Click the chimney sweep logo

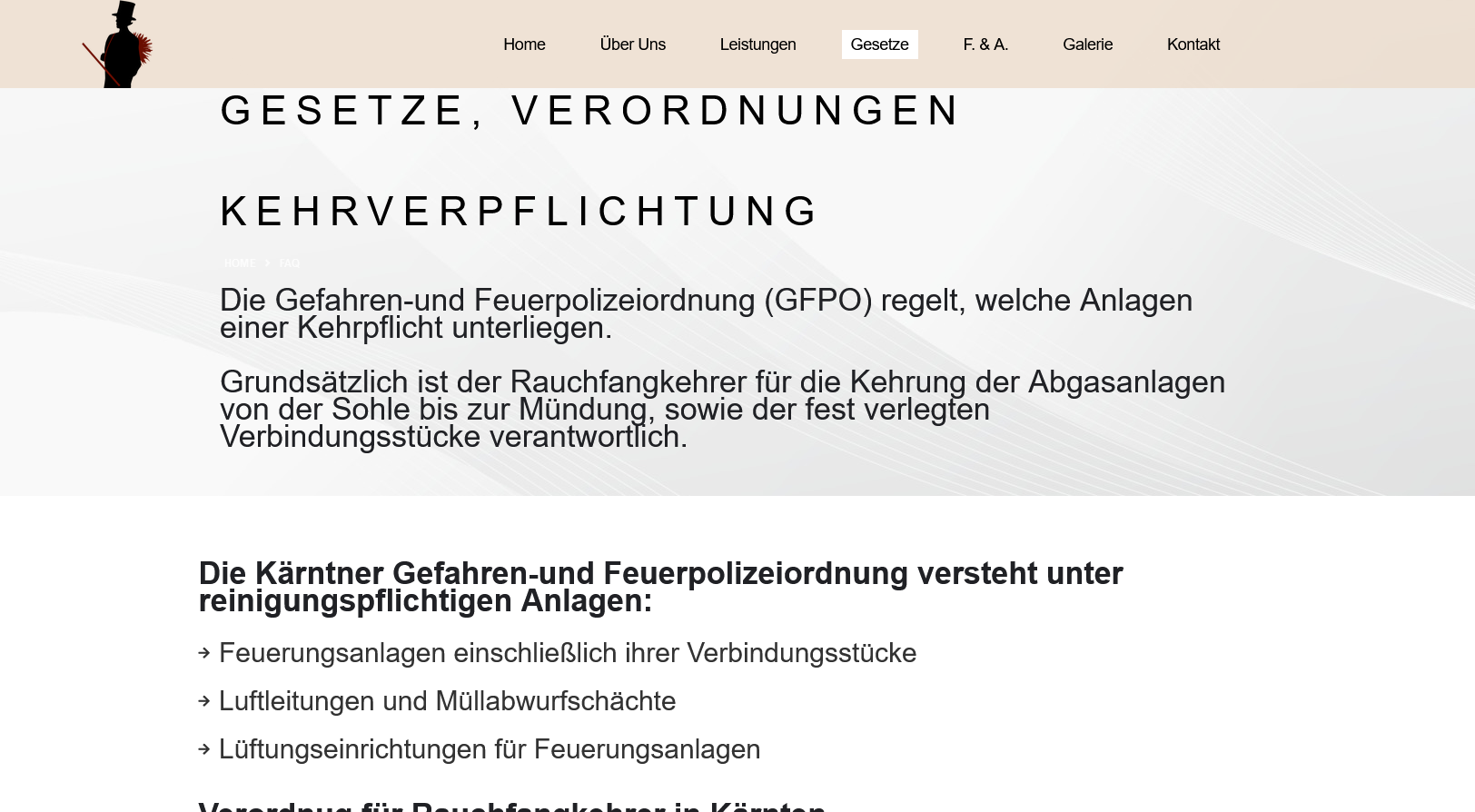[118, 45]
